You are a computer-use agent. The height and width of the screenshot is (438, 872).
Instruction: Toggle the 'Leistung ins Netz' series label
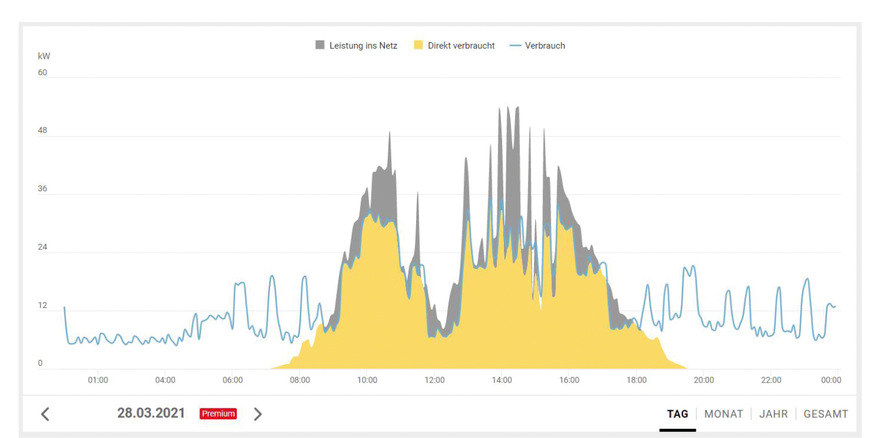(363, 45)
